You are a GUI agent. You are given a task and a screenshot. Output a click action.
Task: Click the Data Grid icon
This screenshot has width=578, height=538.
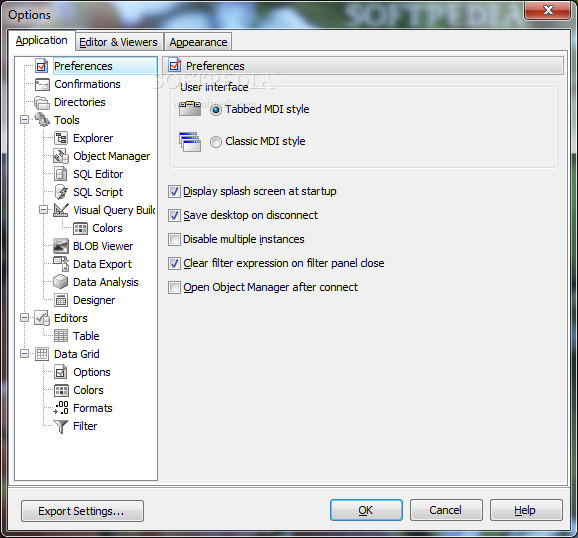[42, 354]
